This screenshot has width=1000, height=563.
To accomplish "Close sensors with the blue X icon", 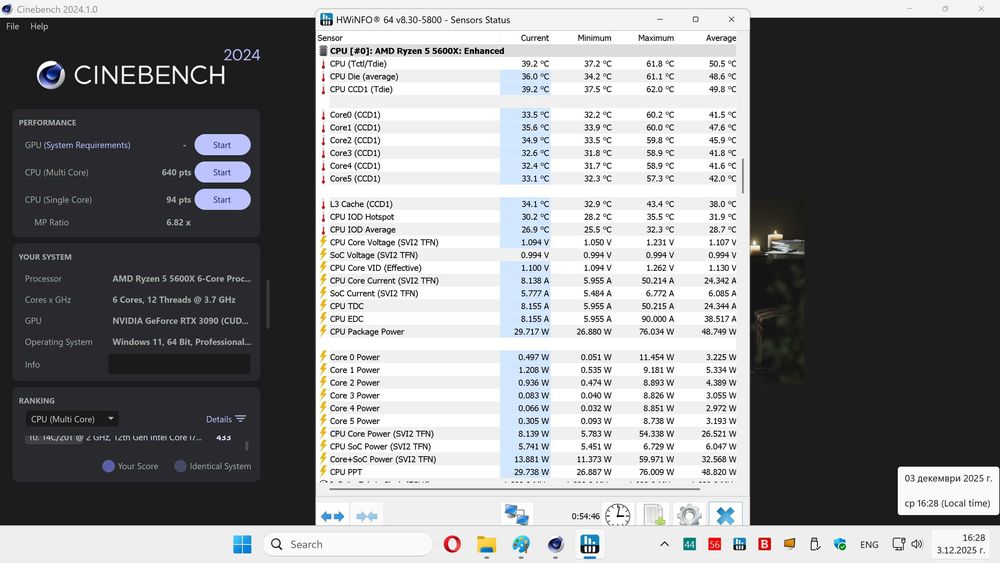I will (x=726, y=515).
